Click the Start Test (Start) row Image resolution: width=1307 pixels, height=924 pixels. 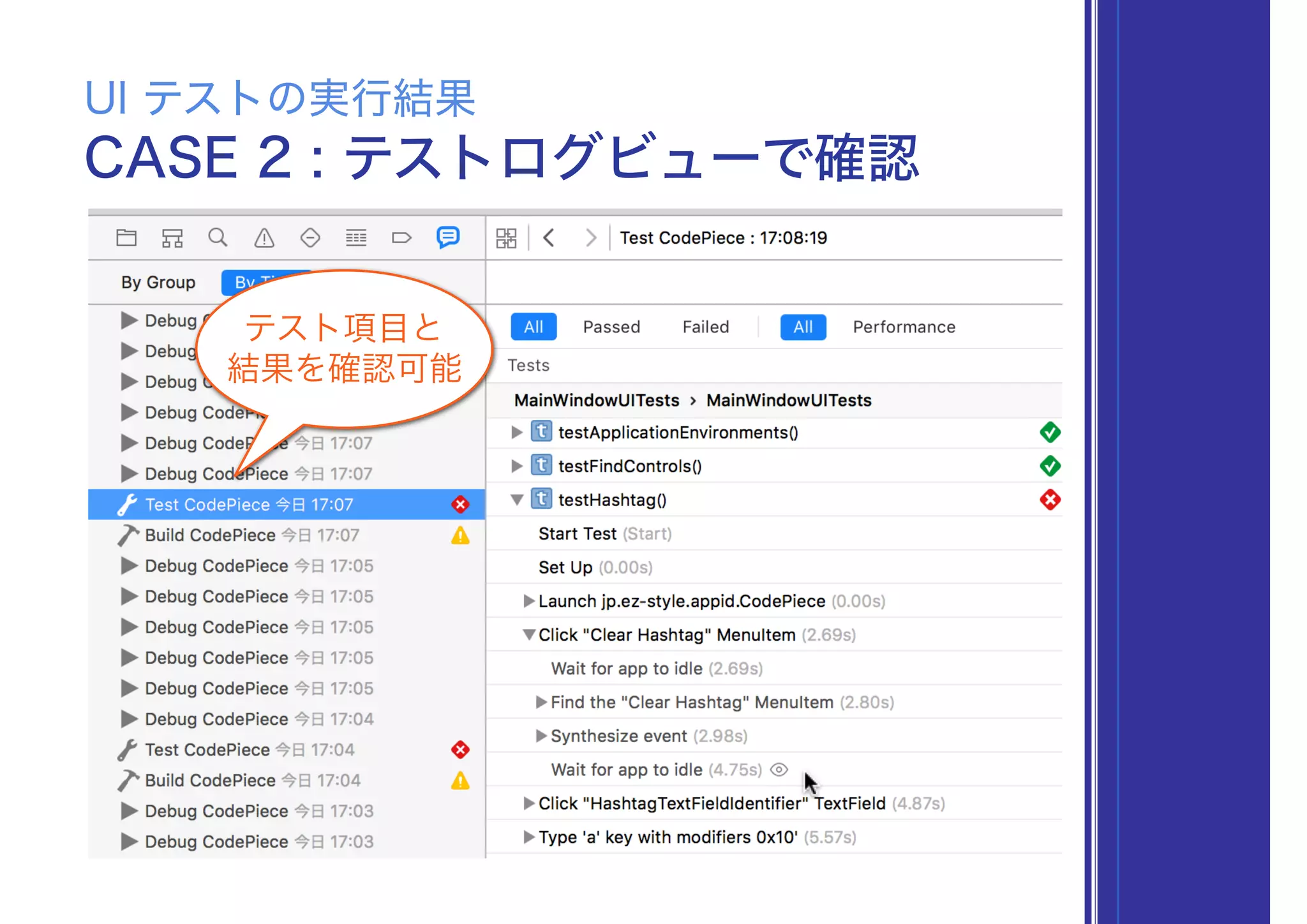[775, 533]
